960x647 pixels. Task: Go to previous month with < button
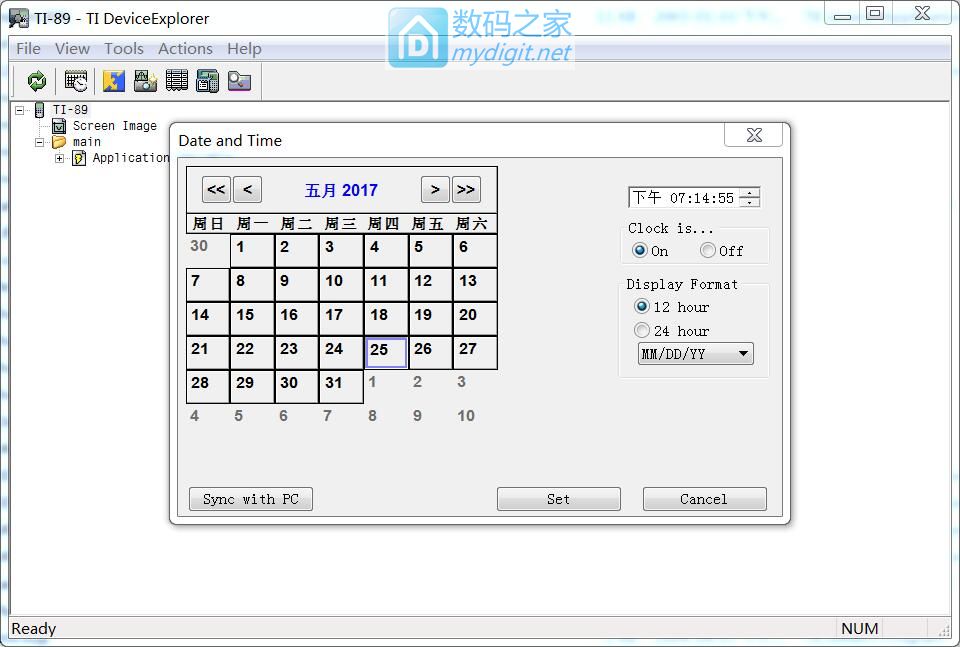[247, 190]
